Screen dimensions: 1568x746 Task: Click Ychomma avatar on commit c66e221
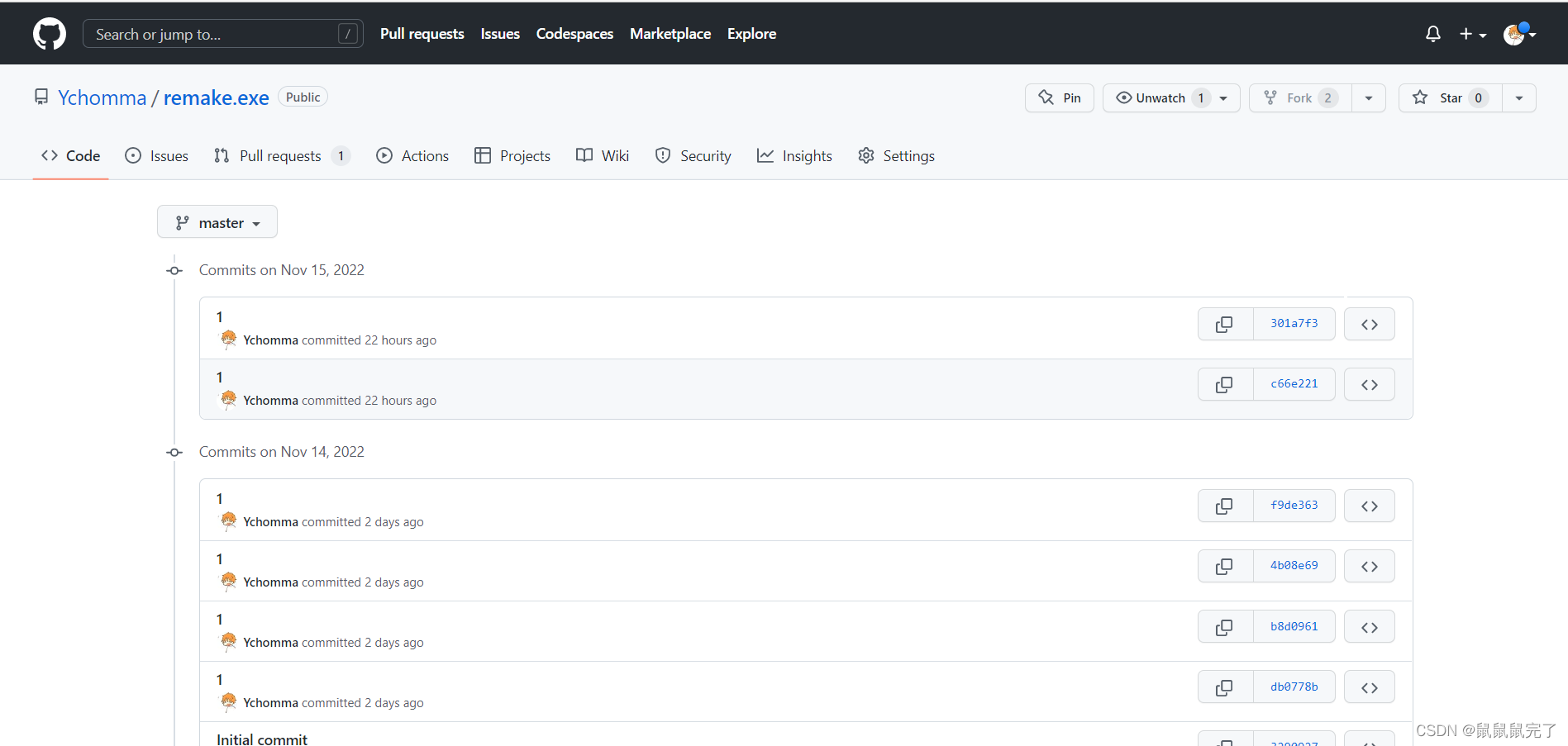[x=228, y=400]
